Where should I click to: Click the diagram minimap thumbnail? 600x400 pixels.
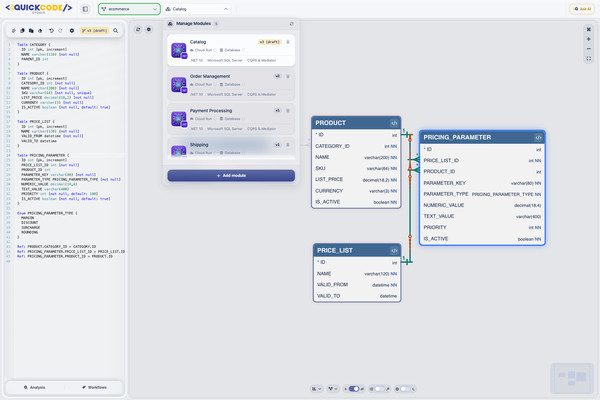coord(572,378)
